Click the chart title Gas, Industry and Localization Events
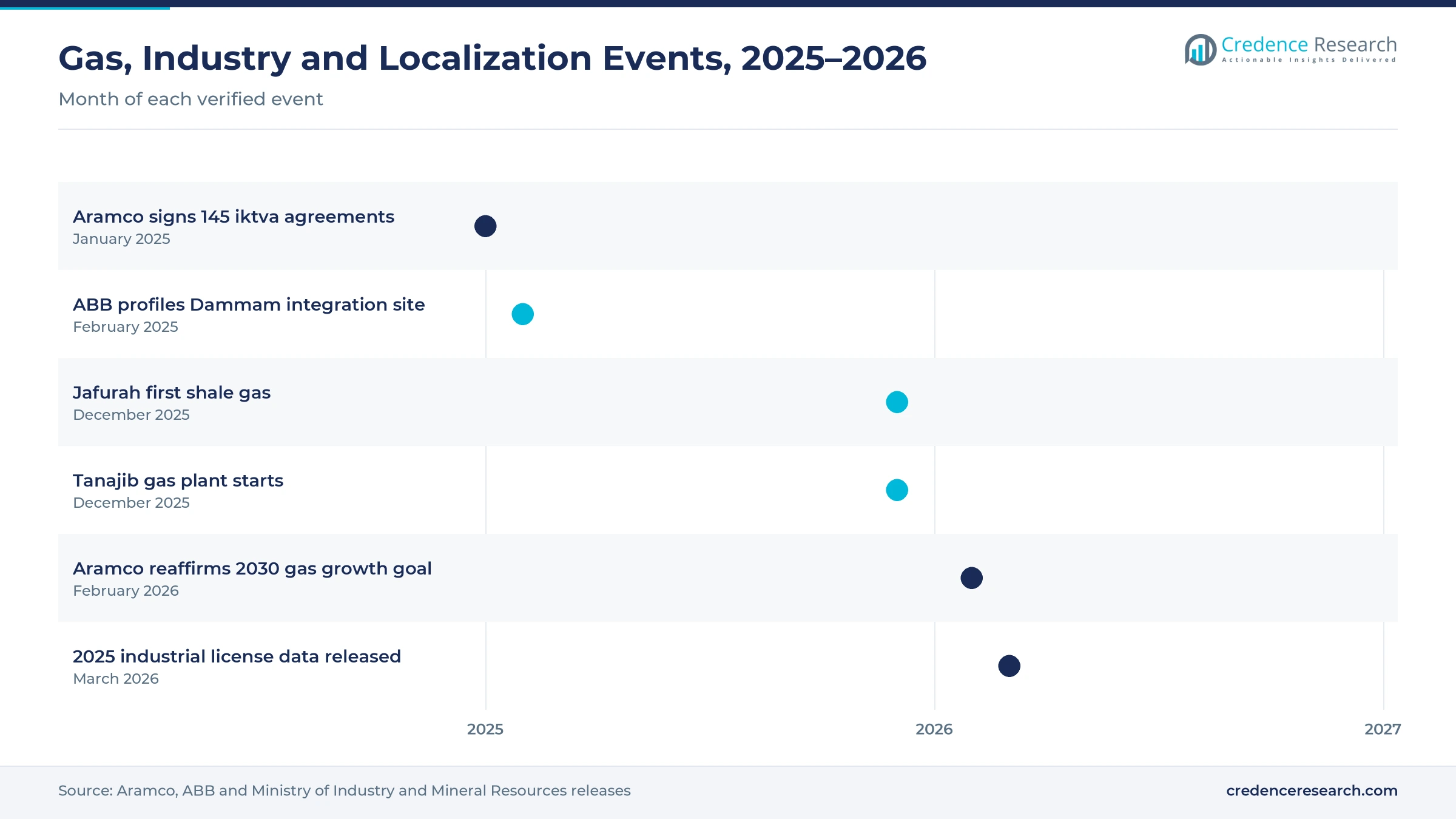 (492, 58)
